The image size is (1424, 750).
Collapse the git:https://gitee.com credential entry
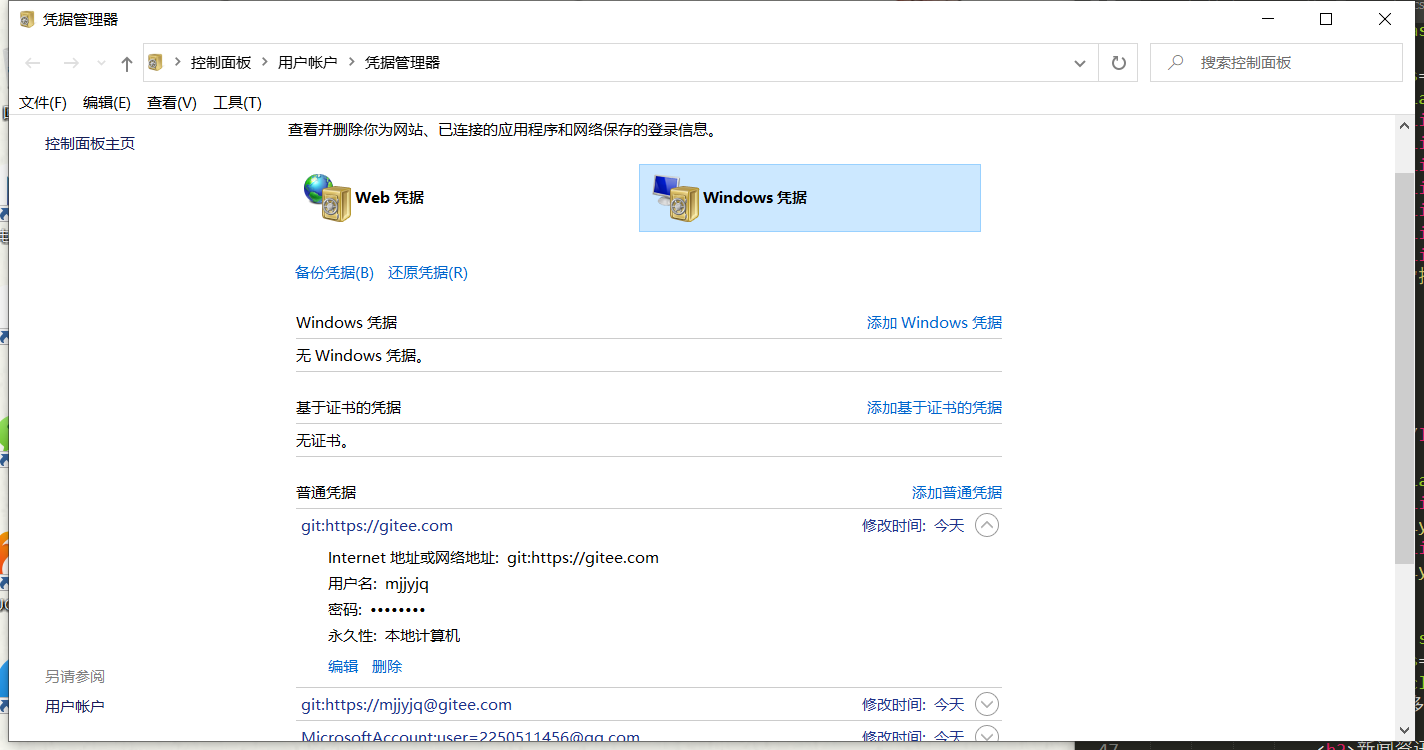pos(987,526)
